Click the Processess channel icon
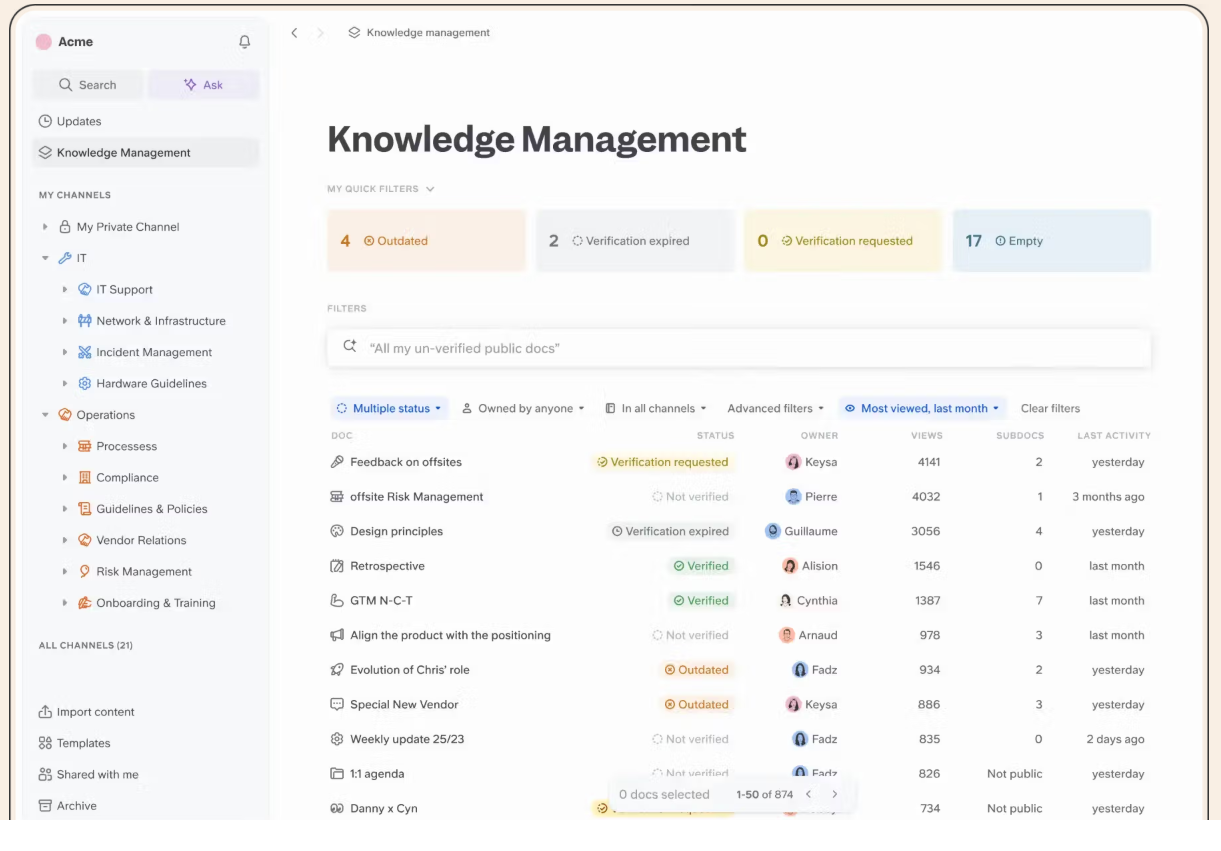The height and width of the screenshot is (851, 1221). point(85,446)
